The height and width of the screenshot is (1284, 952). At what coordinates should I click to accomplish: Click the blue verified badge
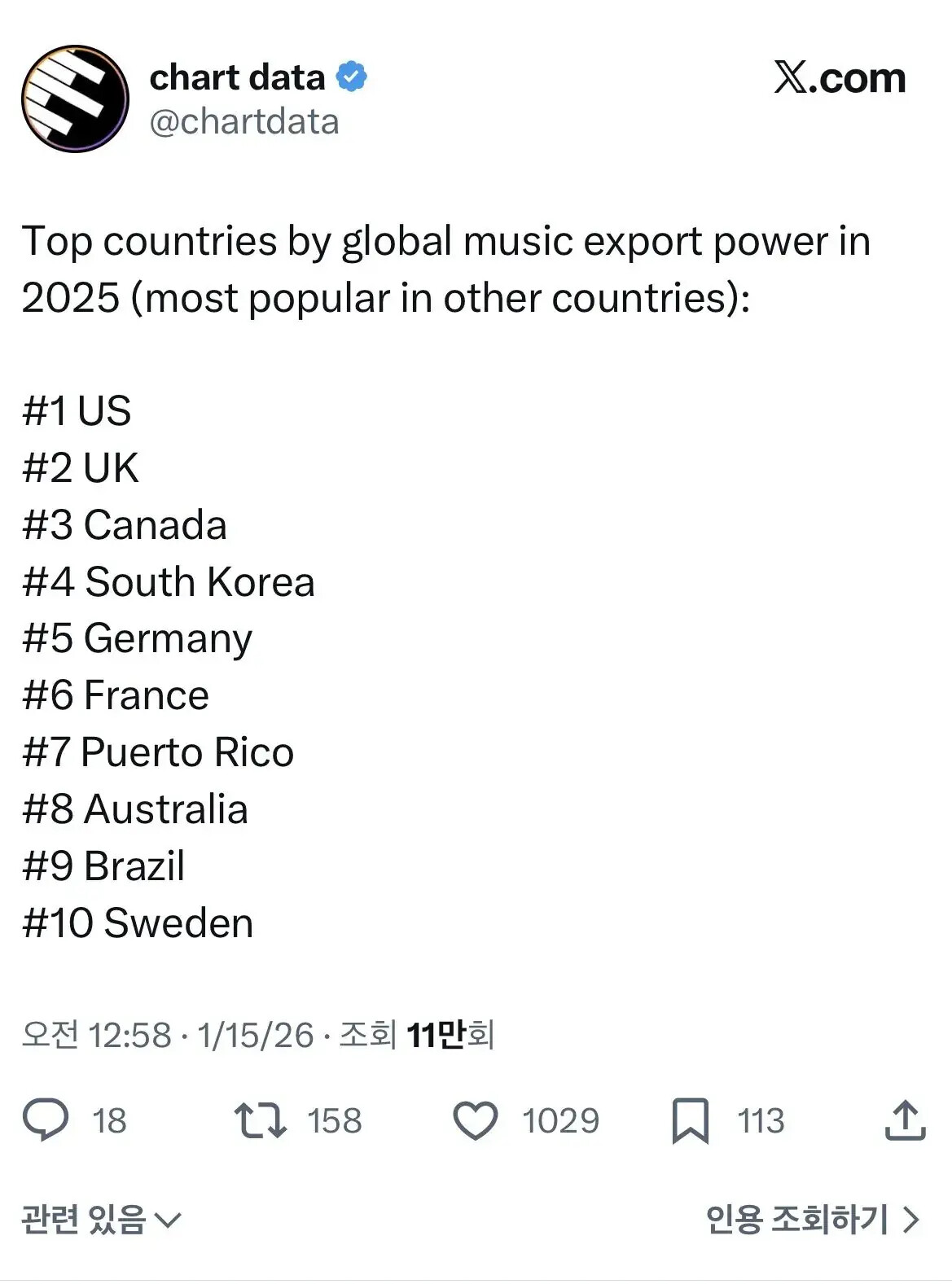click(351, 77)
